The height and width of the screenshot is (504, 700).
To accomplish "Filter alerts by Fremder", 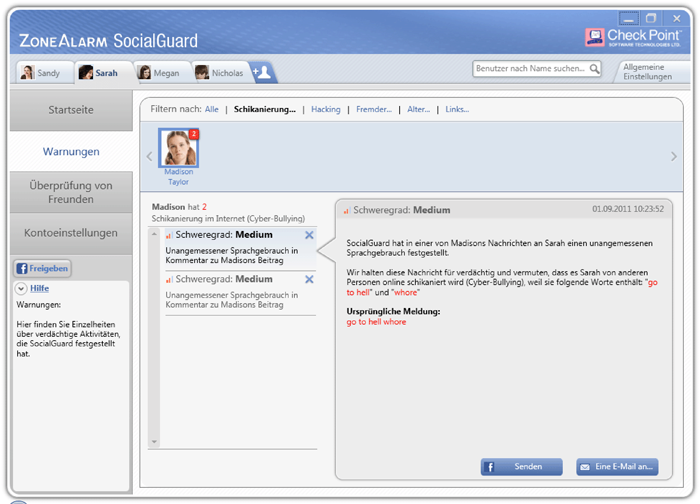I will pyautogui.click(x=374, y=109).
